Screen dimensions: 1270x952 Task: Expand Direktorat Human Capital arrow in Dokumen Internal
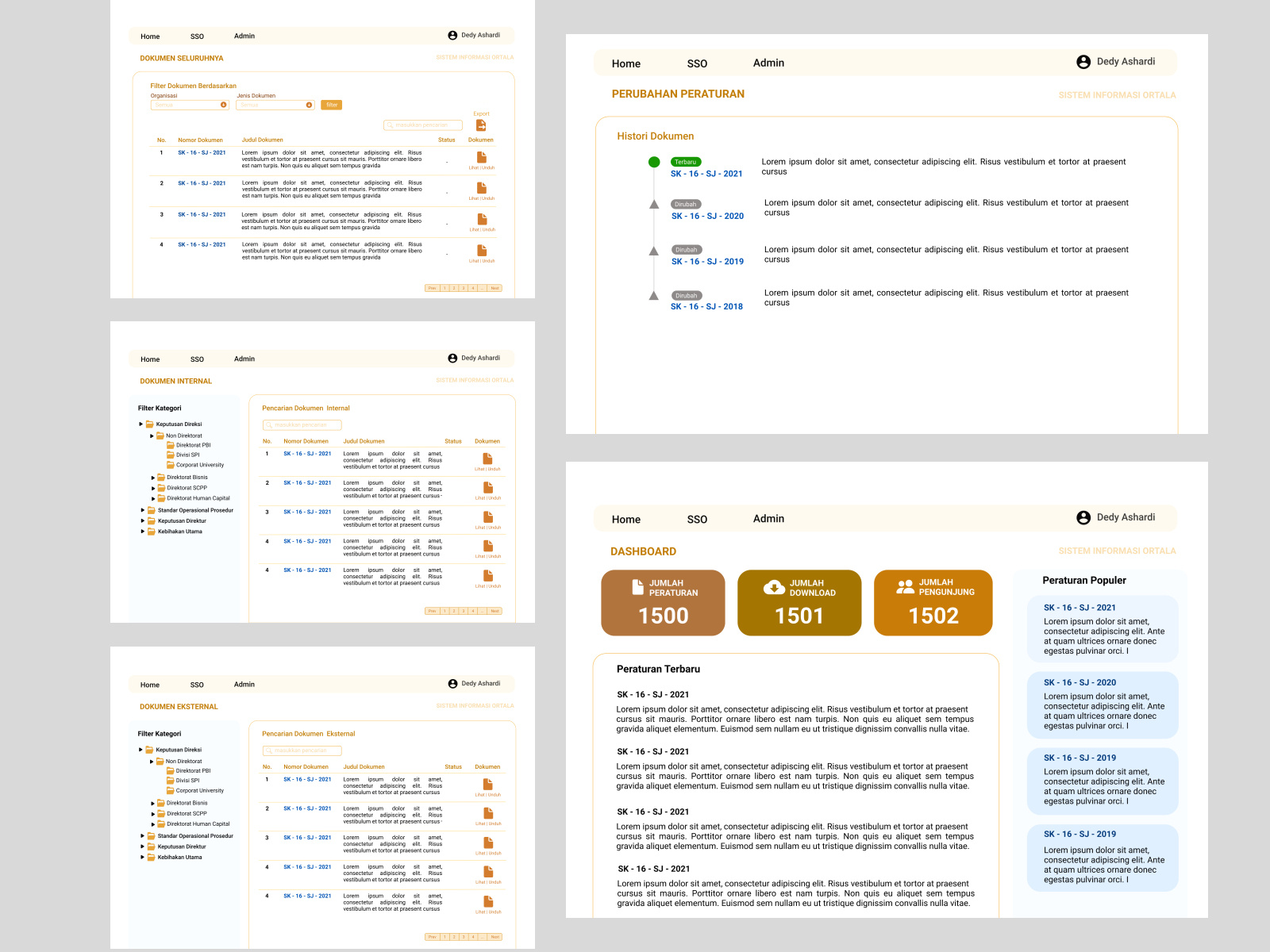tap(153, 498)
